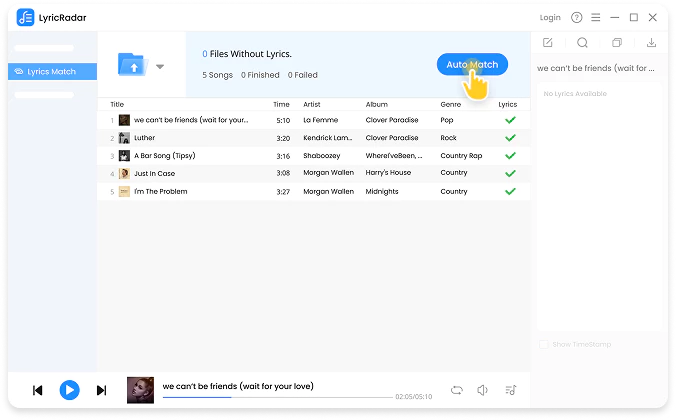The image size is (676, 420).
Task: Sort by the Album column header
Action: [376, 104]
